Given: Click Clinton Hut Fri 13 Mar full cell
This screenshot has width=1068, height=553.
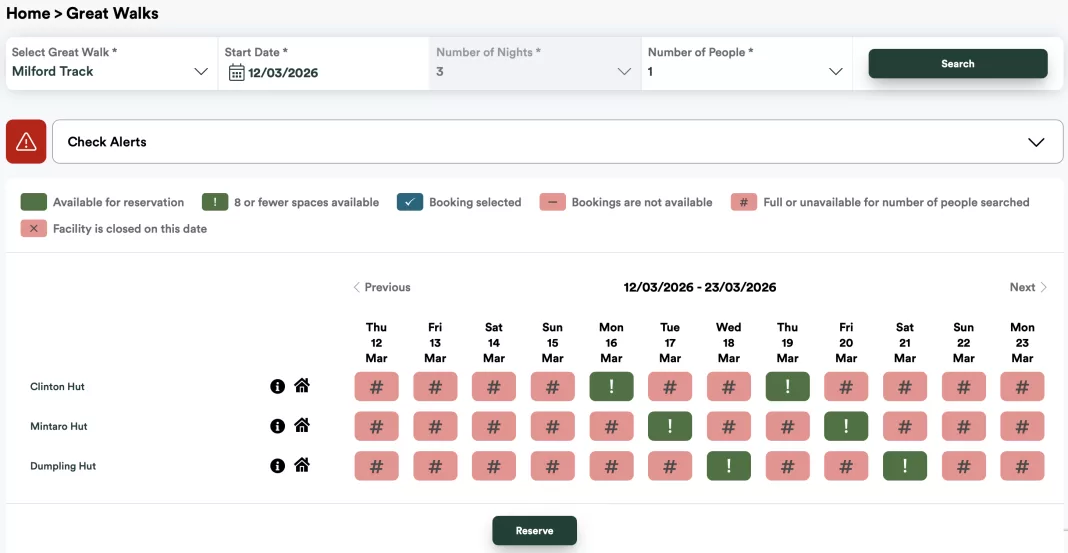Looking at the screenshot, I should click(x=435, y=386).
